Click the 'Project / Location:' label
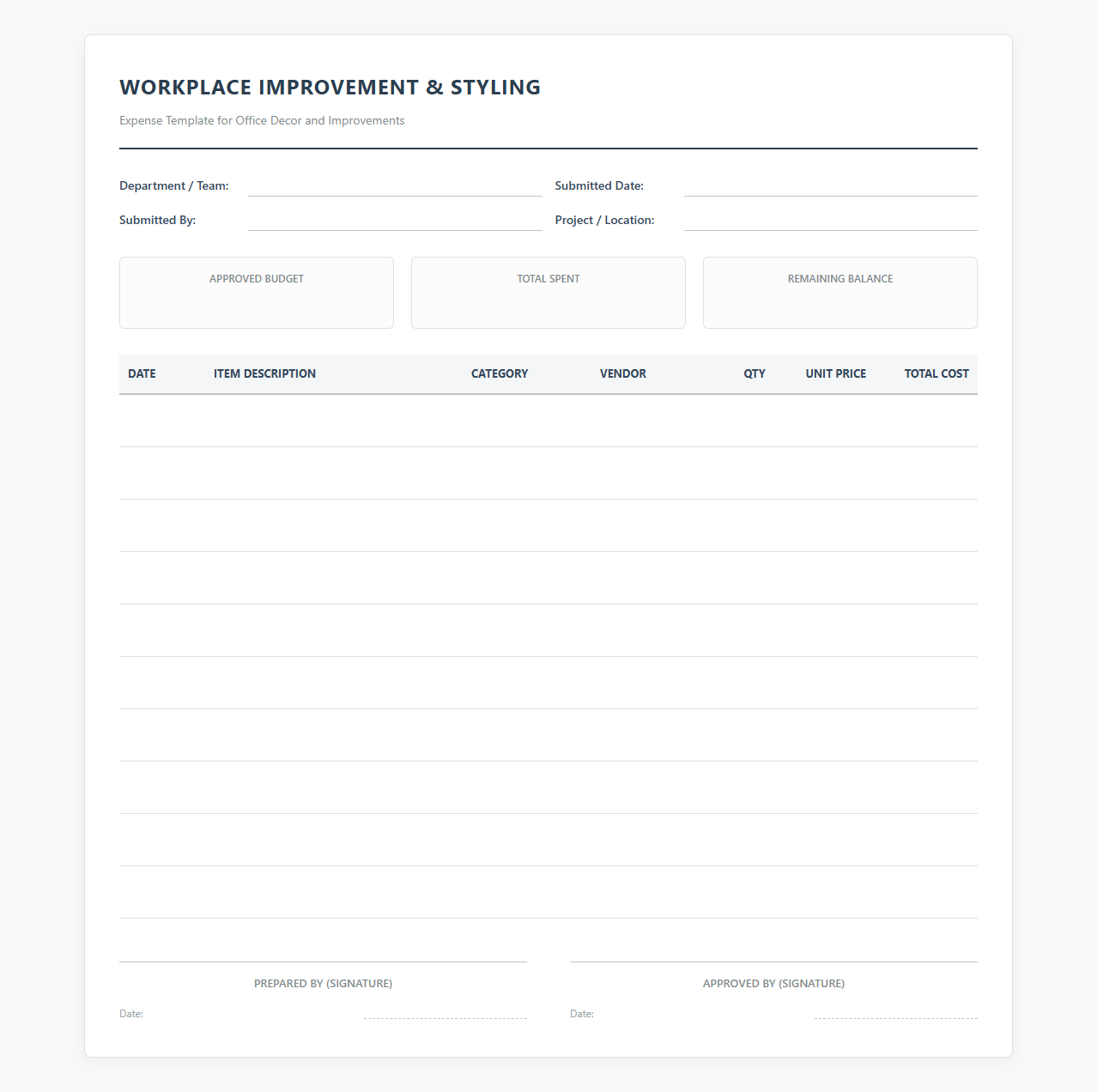Screen dimensions: 1097x1092 coord(604,221)
